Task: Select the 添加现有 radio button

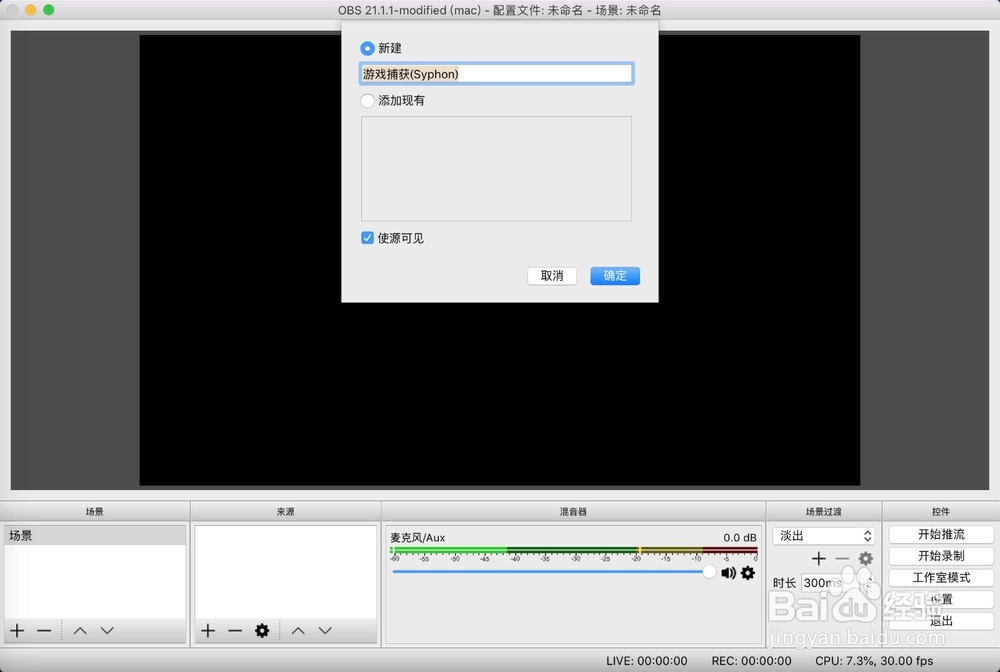Action: pyautogui.click(x=367, y=101)
